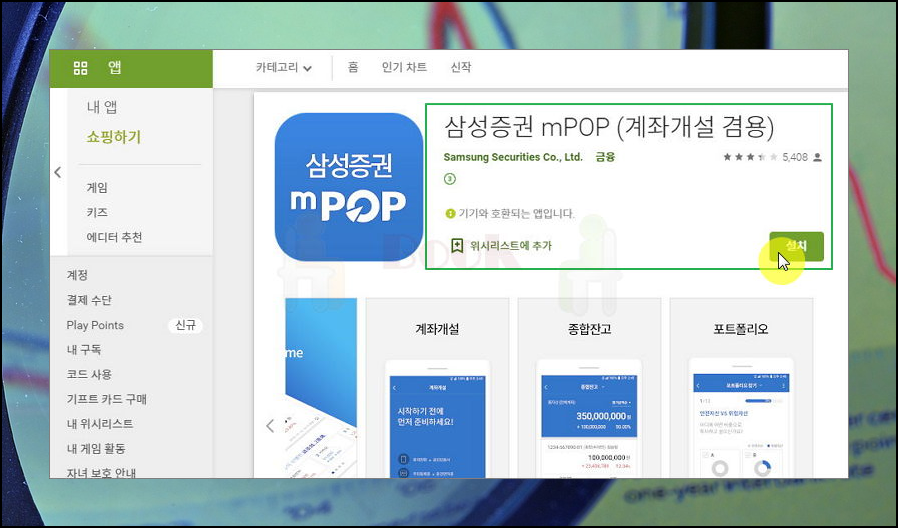Open 에디터 추천 section

click(114, 237)
